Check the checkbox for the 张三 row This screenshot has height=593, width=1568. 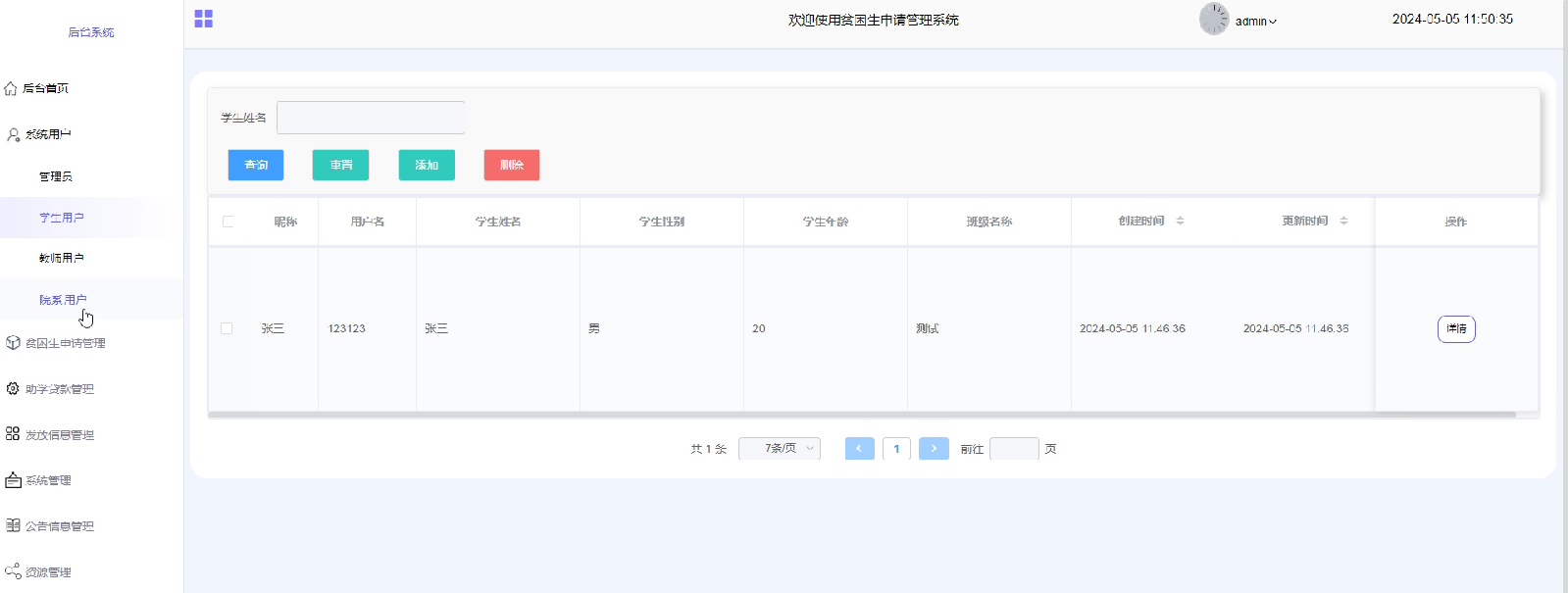(227, 328)
